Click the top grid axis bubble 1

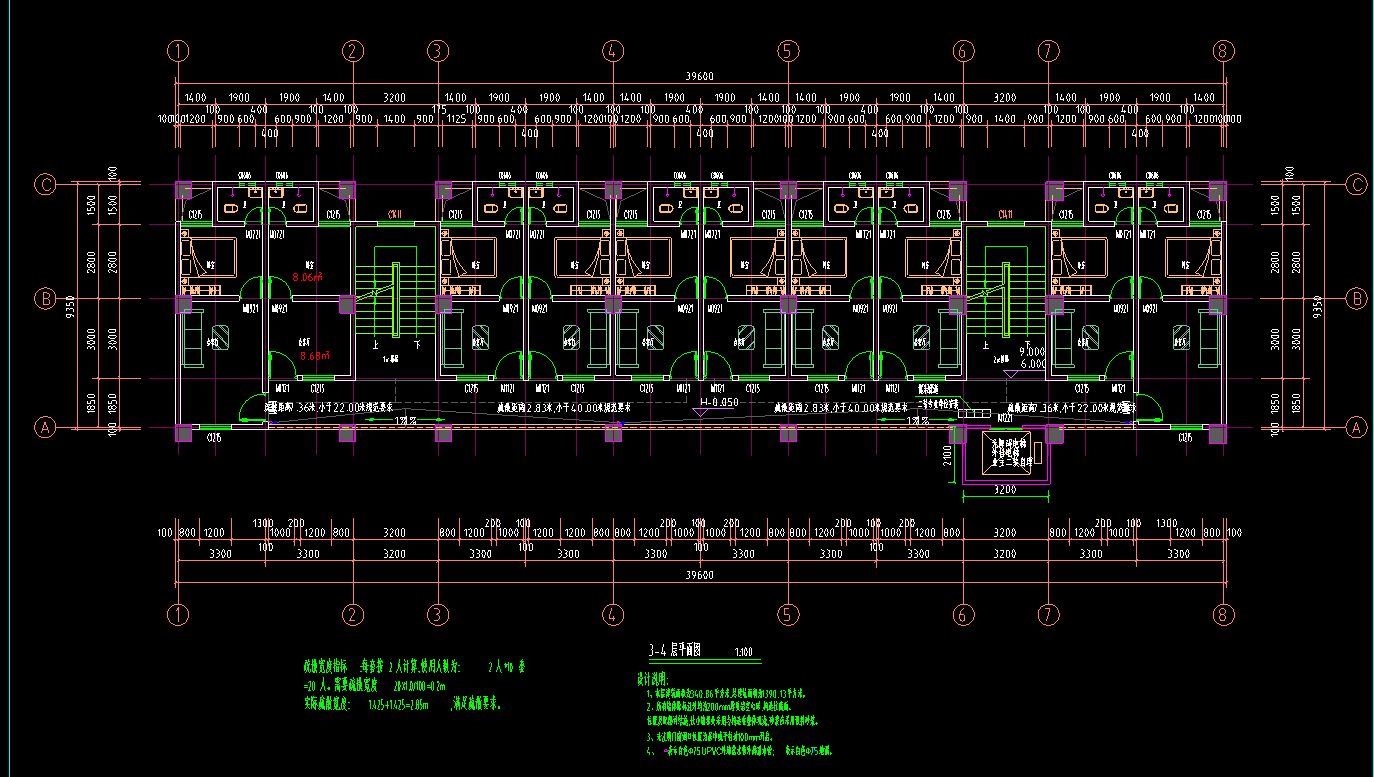point(178,51)
